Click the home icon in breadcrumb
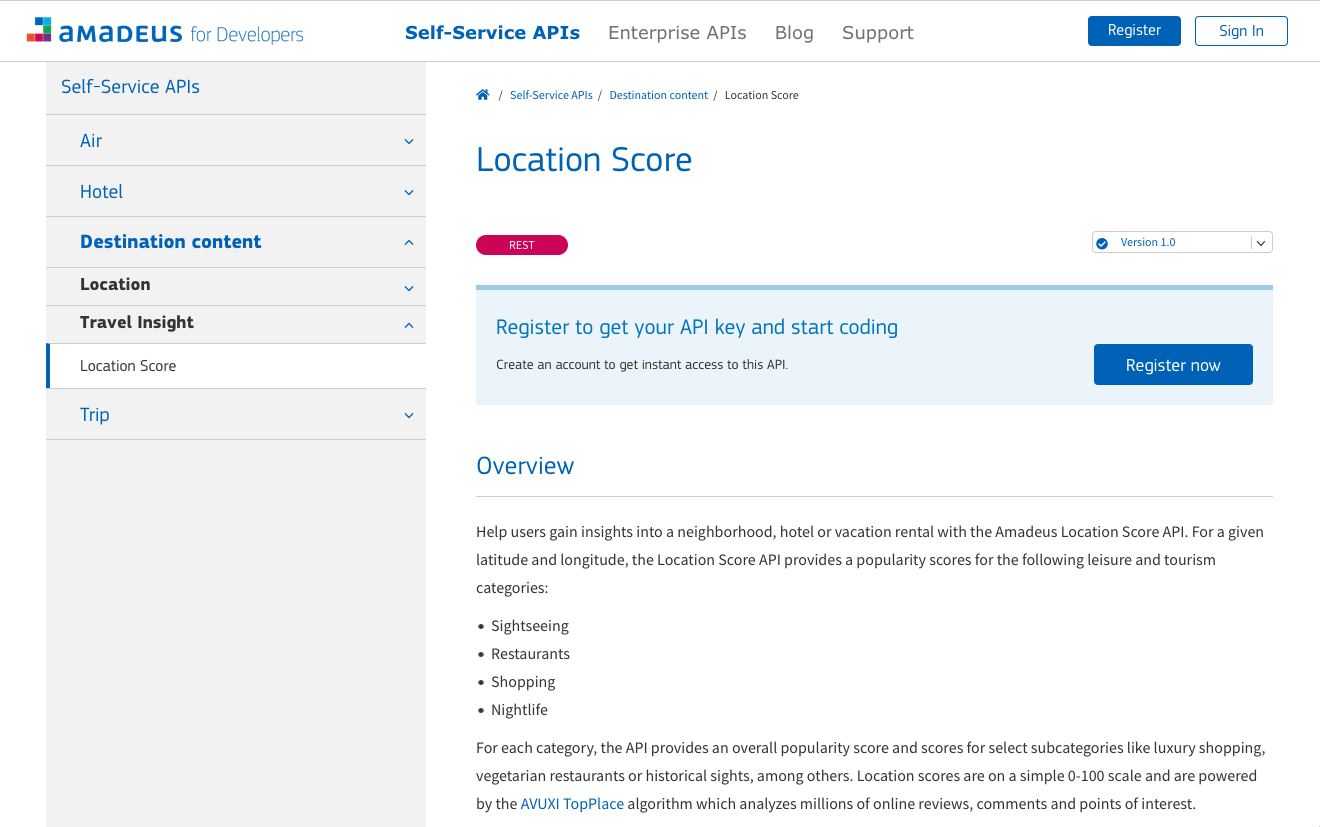 click(x=483, y=95)
